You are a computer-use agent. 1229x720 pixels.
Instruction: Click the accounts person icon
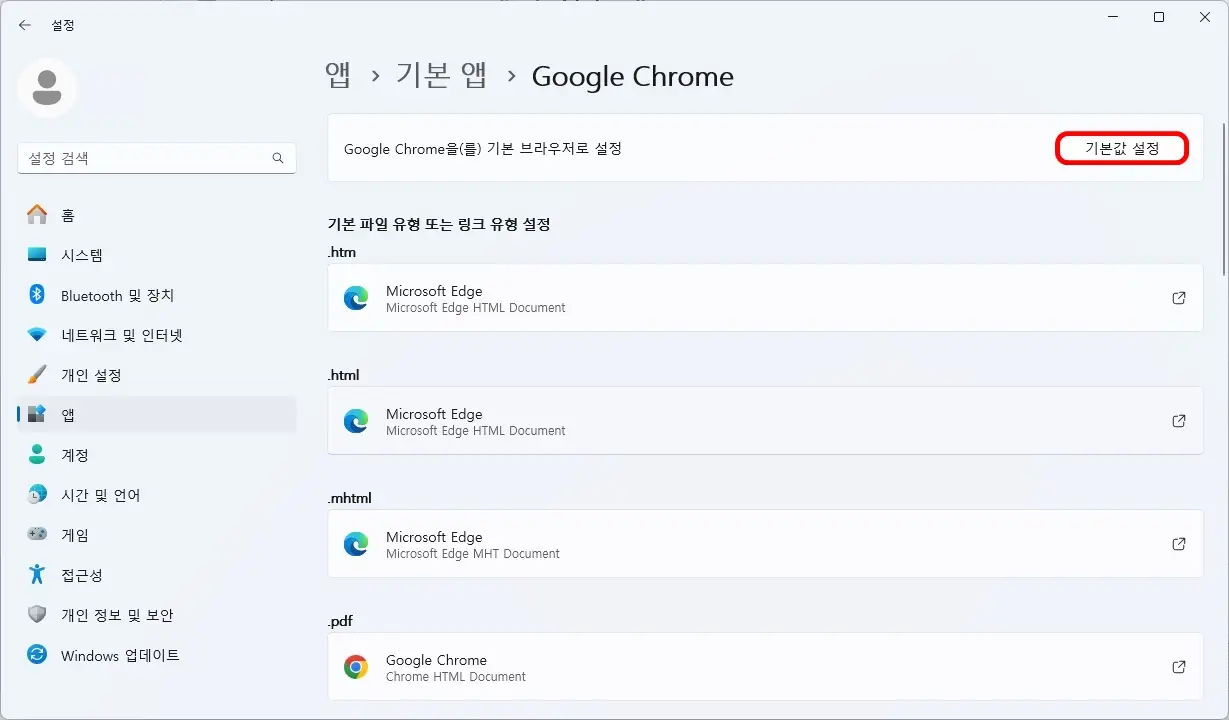click(x=37, y=454)
